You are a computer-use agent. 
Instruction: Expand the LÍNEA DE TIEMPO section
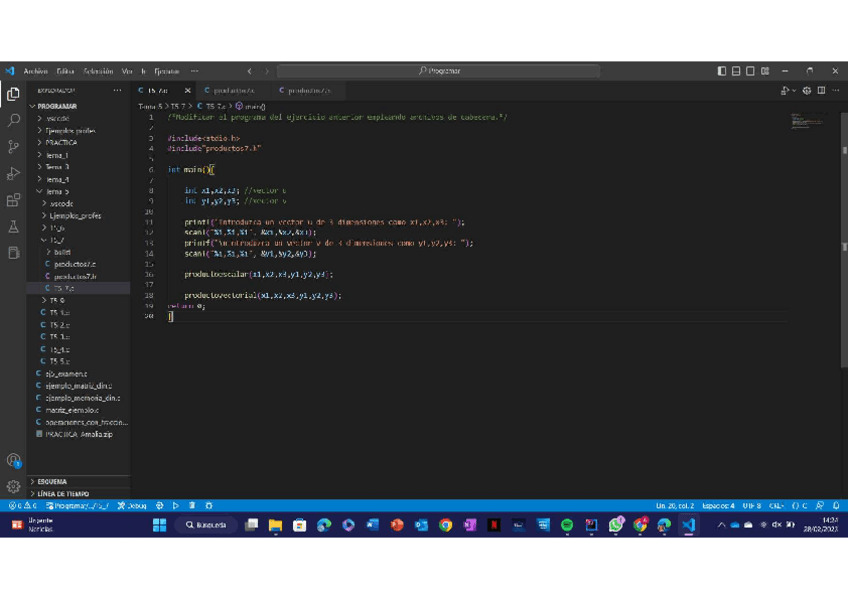click(x=62, y=493)
